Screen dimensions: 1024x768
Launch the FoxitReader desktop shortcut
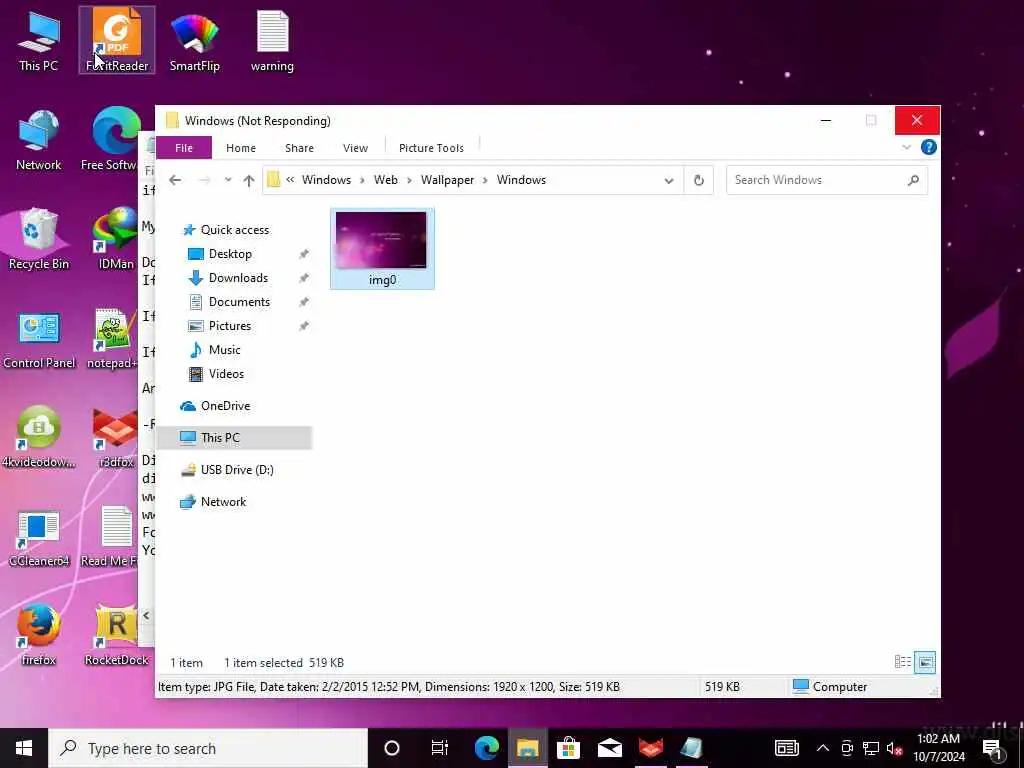(x=117, y=40)
